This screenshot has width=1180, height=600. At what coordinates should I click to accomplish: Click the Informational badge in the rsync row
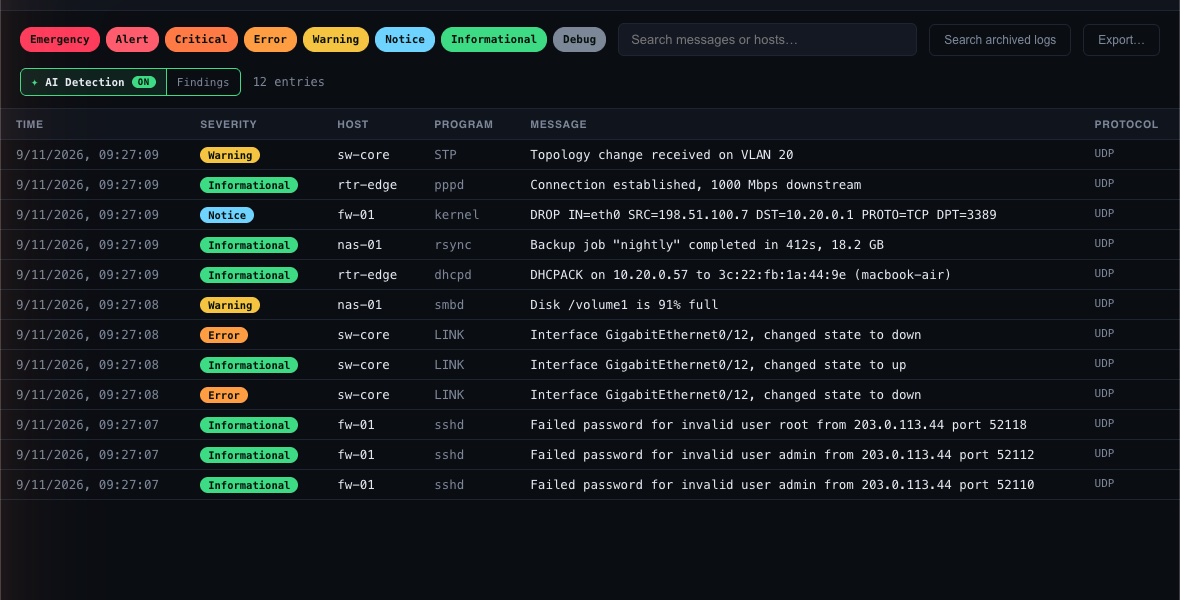[248, 245]
